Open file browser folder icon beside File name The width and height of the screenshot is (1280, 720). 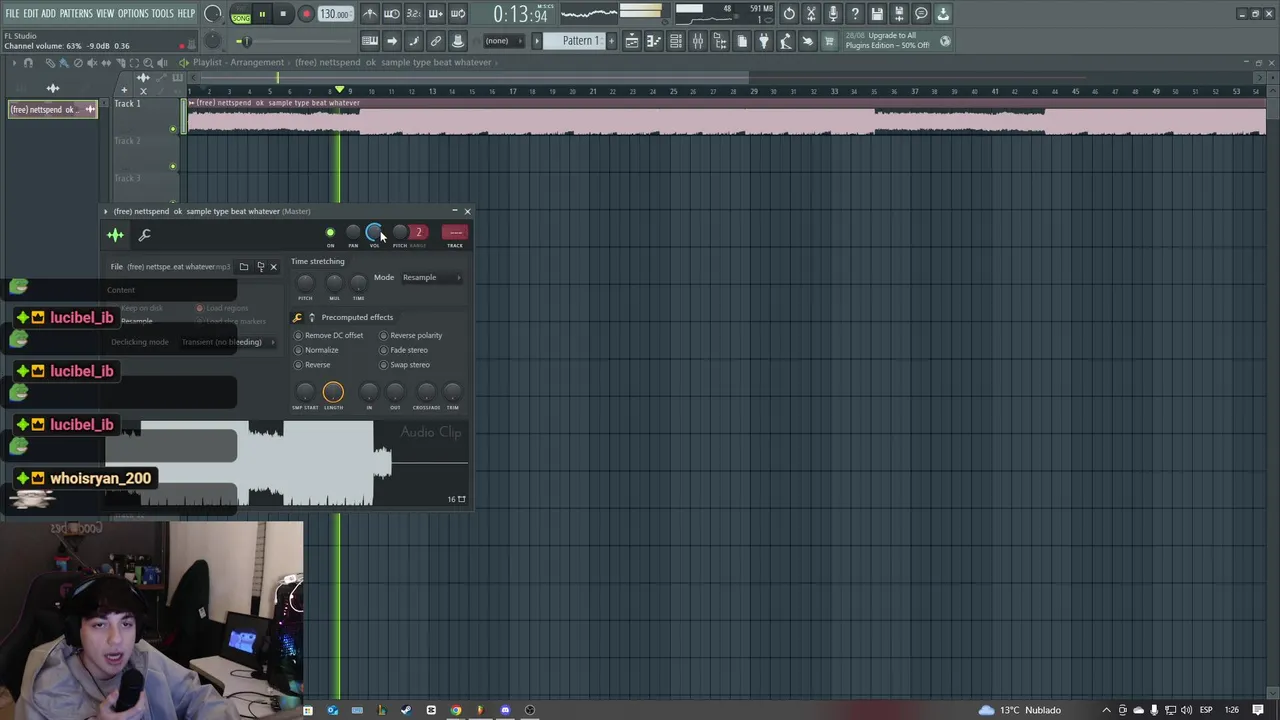[244, 267]
